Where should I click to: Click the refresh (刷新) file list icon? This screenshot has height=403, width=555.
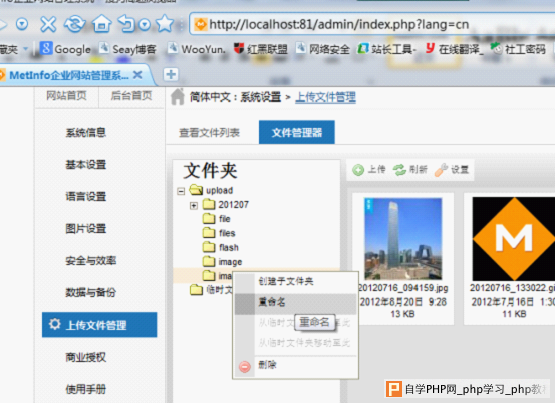(x=399, y=170)
